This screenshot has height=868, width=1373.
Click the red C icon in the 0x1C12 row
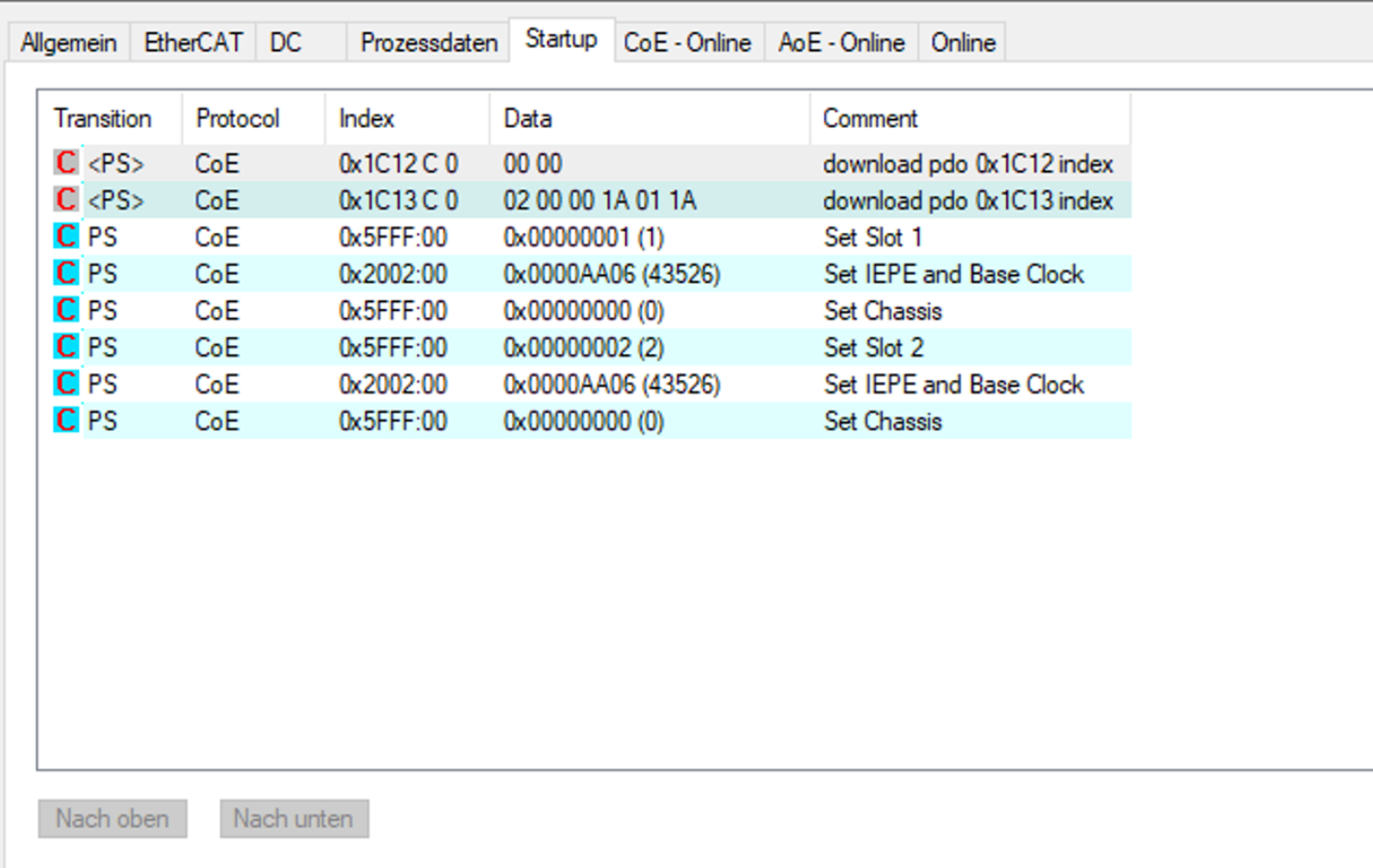click(x=65, y=163)
